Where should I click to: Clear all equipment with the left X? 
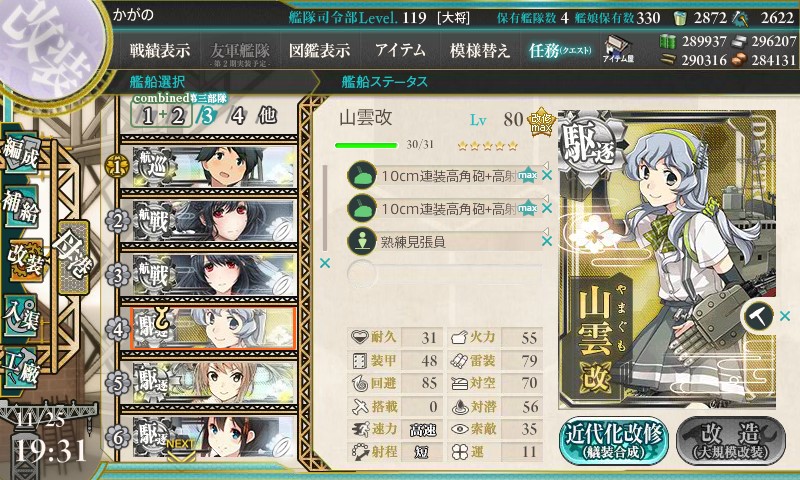pyautogui.click(x=324, y=263)
